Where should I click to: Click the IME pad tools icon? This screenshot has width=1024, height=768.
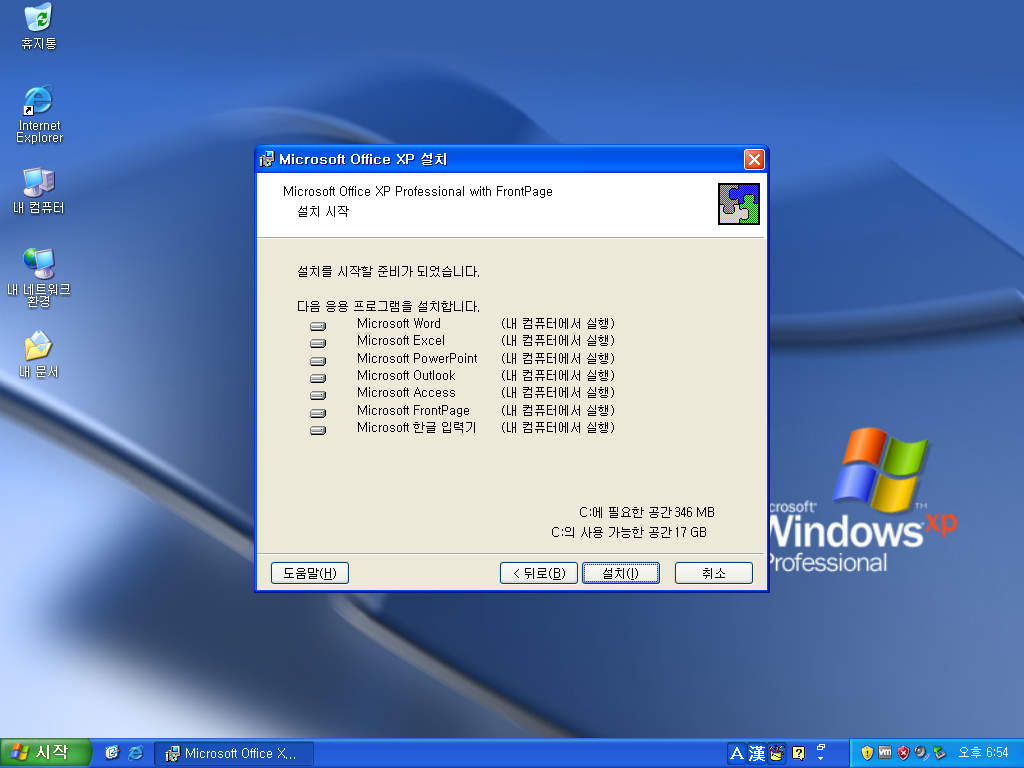[776, 754]
